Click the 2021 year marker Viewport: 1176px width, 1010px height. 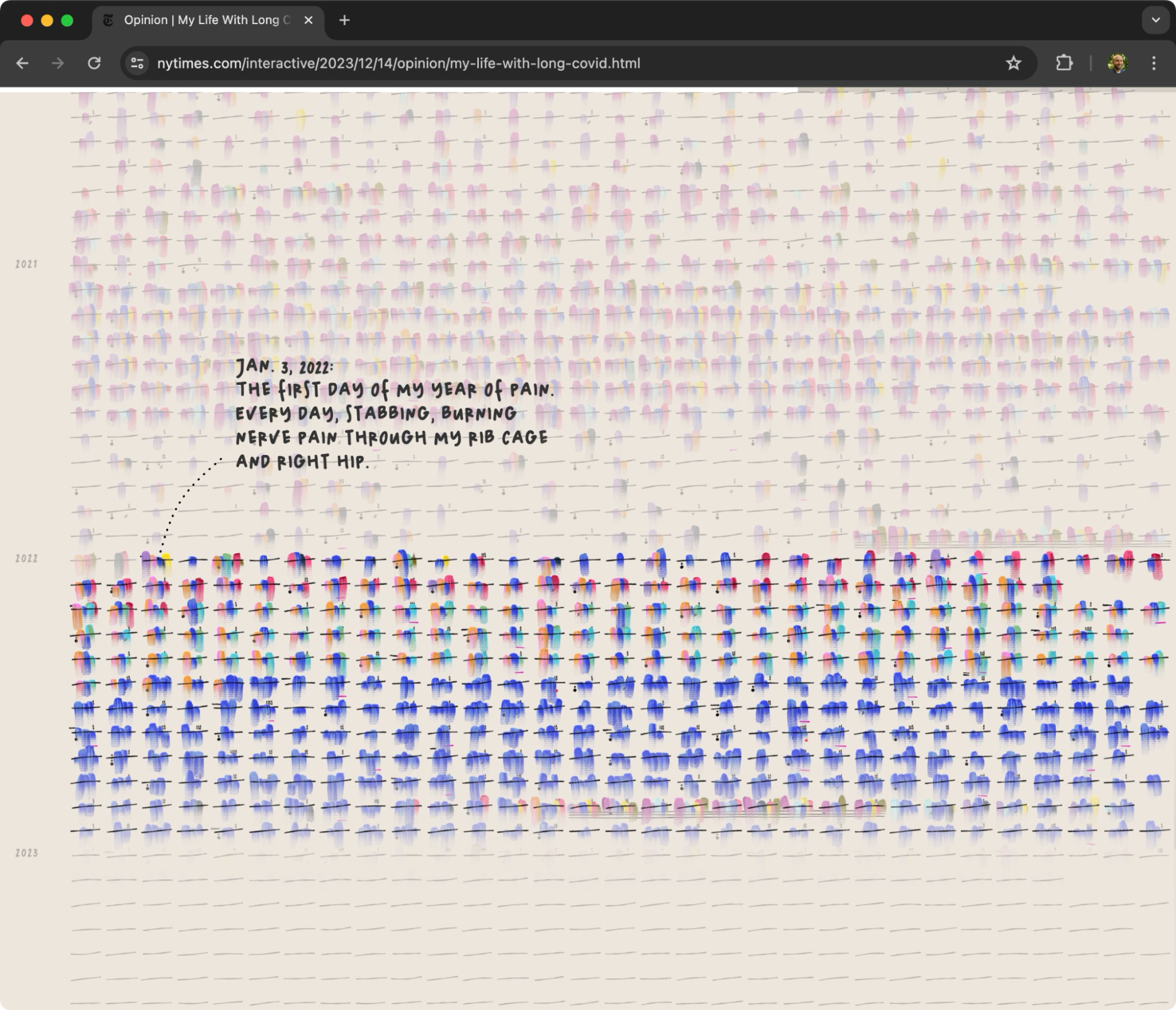click(26, 264)
